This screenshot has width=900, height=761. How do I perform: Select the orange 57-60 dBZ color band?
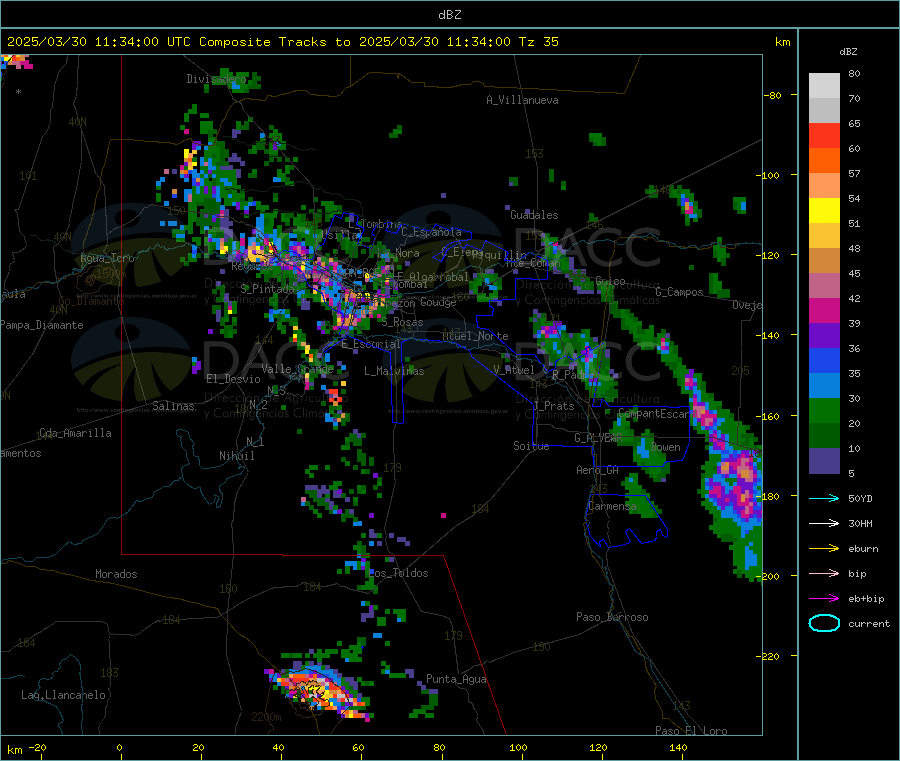(x=824, y=161)
